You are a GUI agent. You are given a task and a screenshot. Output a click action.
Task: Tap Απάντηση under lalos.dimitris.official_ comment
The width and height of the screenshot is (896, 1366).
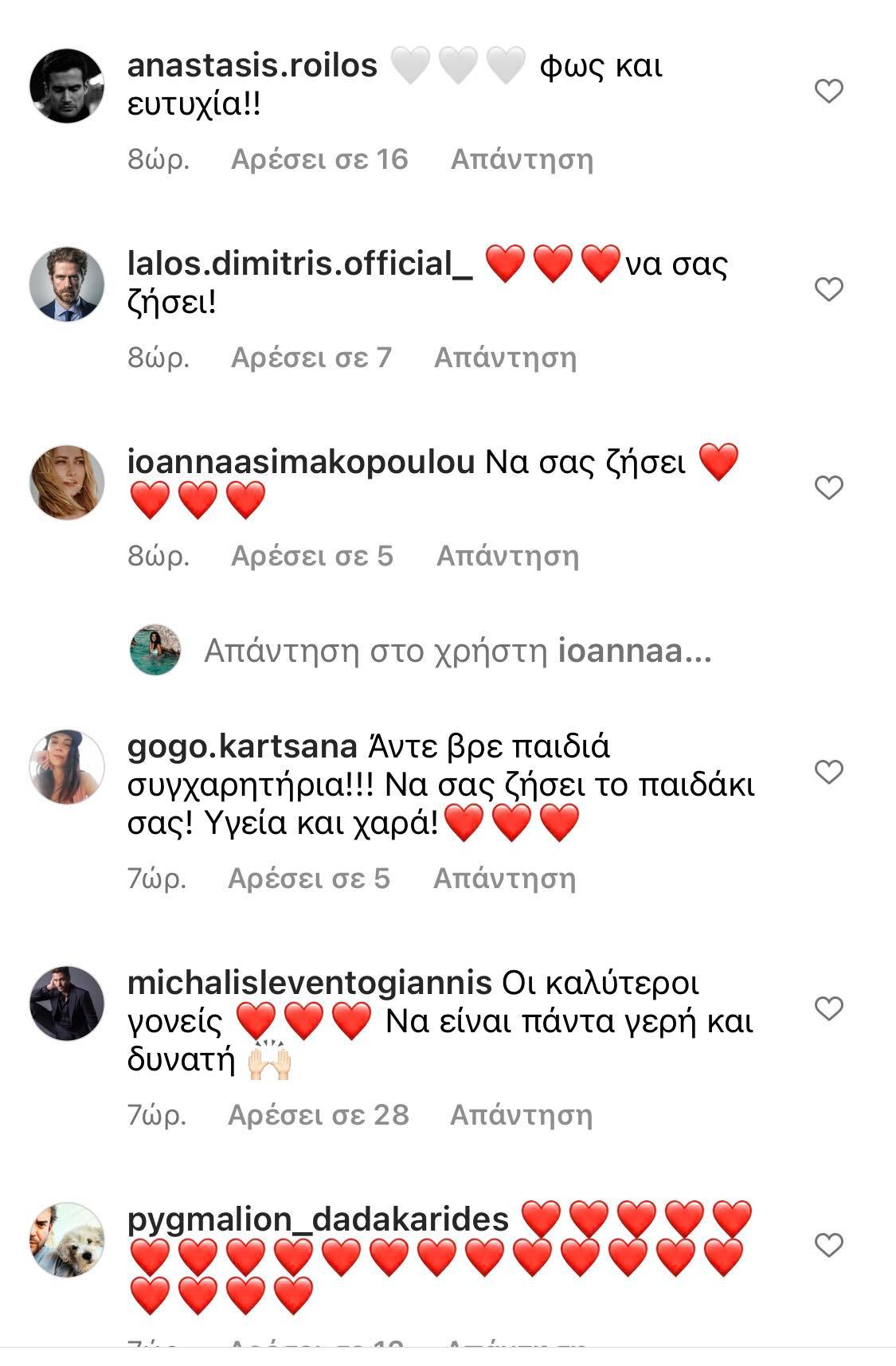pyautogui.click(x=505, y=358)
